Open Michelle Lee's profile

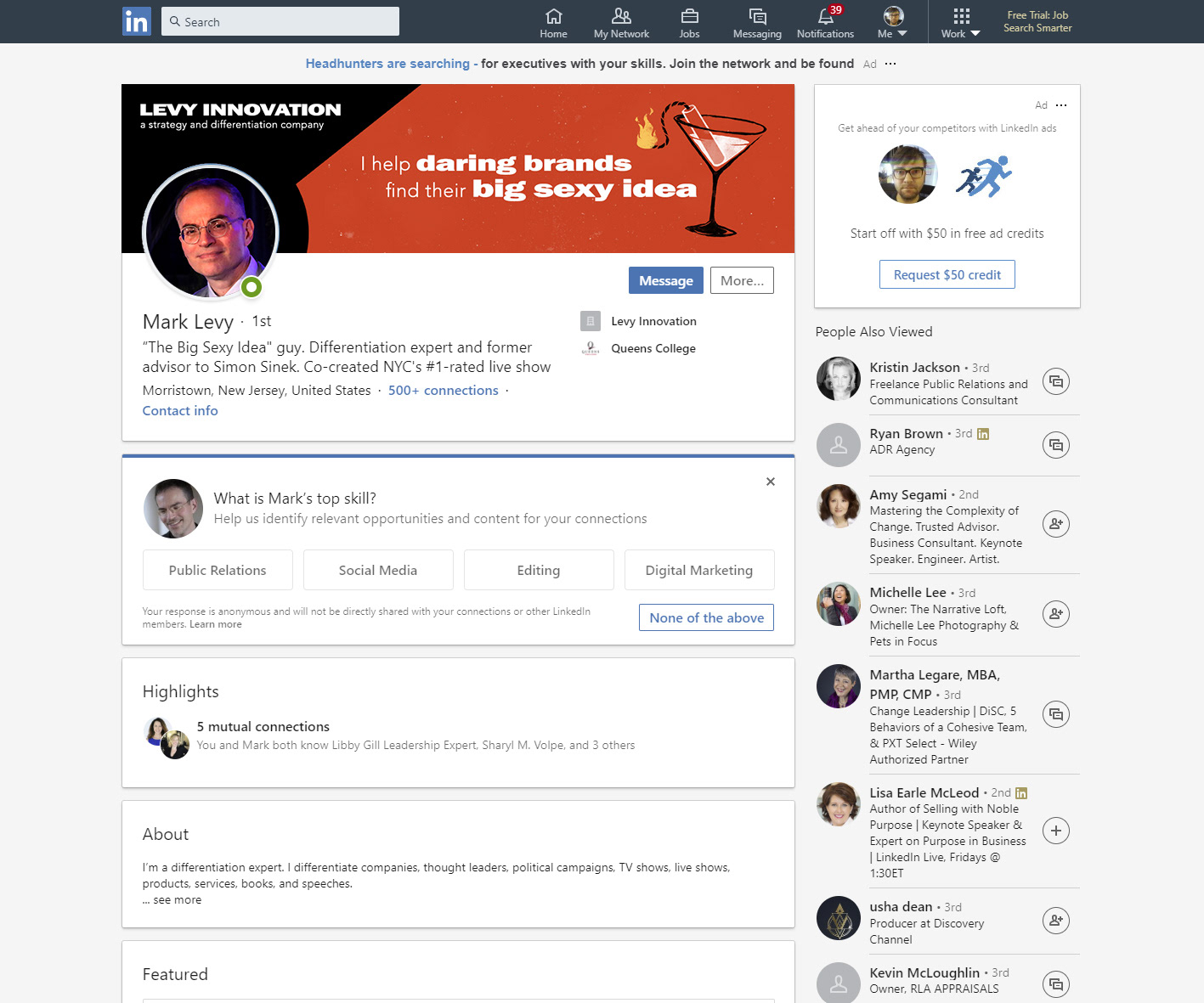click(908, 593)
